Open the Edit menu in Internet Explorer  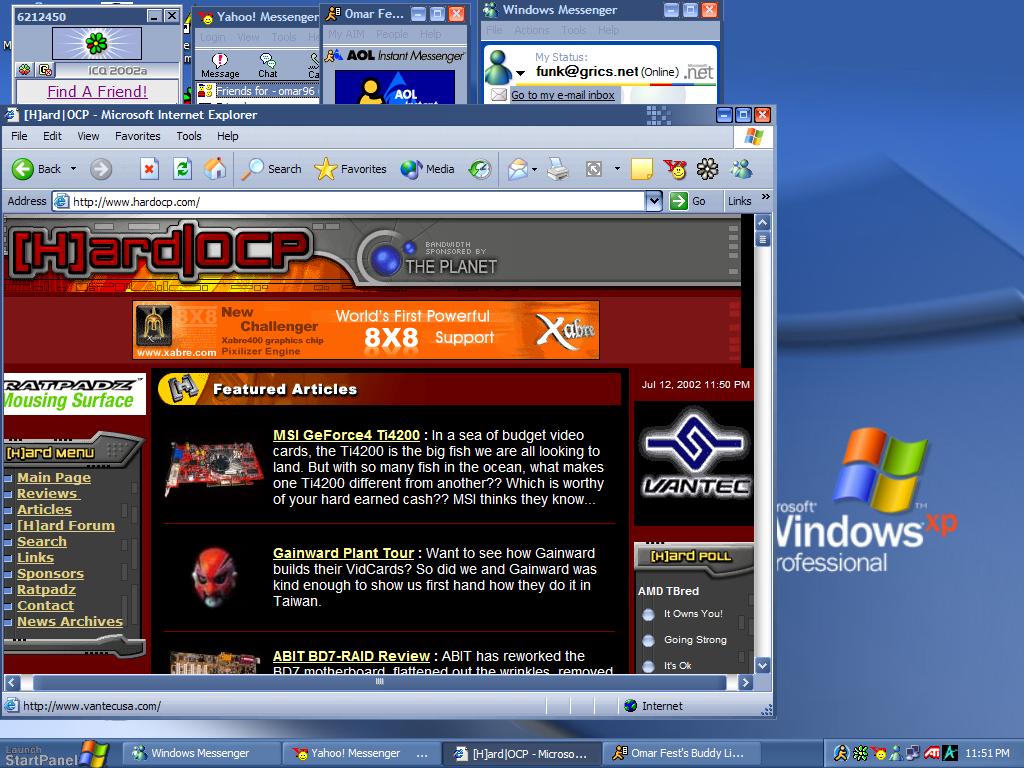tap(52, 136)
